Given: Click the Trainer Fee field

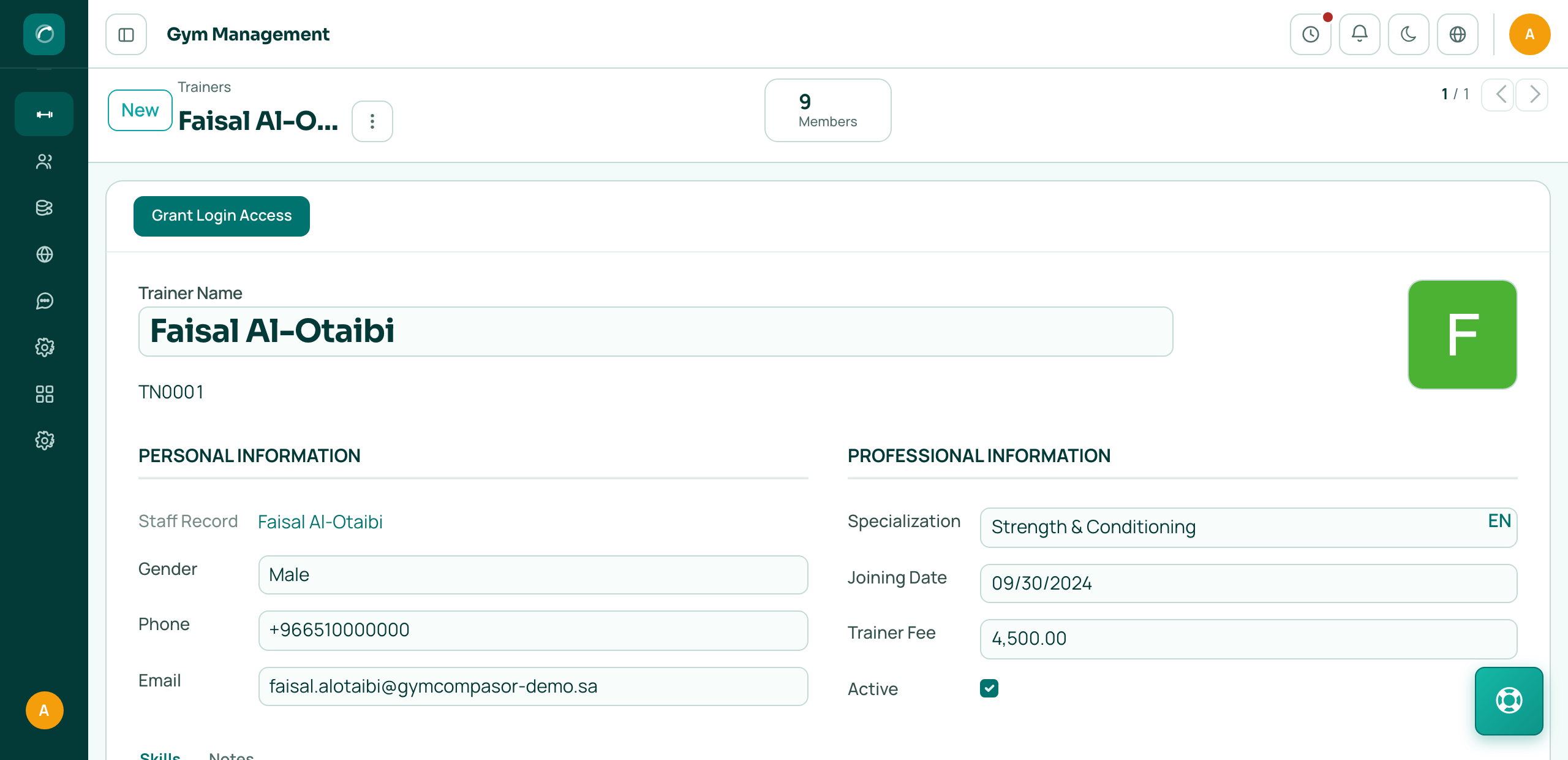Looking at the screenshot, I should coord(1248,639).
